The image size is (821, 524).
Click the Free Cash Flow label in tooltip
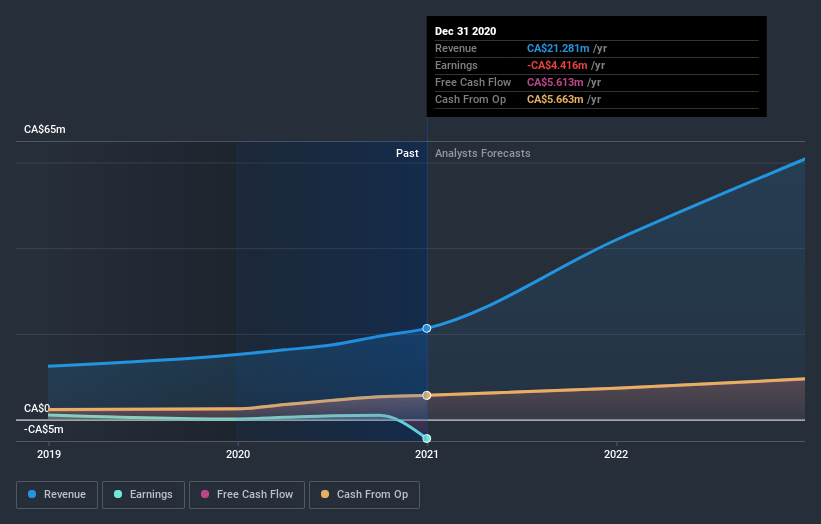(x=473, y=82)
